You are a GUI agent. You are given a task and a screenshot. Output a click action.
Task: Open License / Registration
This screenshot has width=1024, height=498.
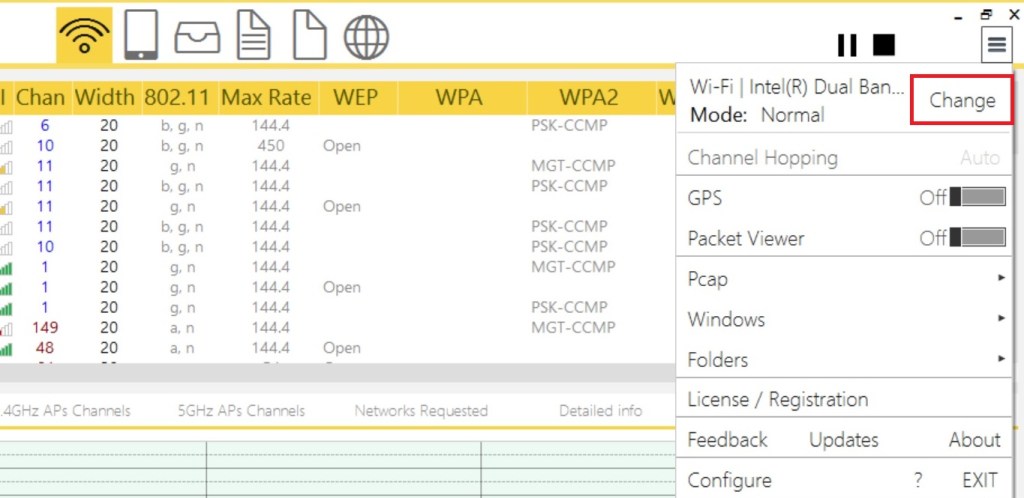click(777, 399)
